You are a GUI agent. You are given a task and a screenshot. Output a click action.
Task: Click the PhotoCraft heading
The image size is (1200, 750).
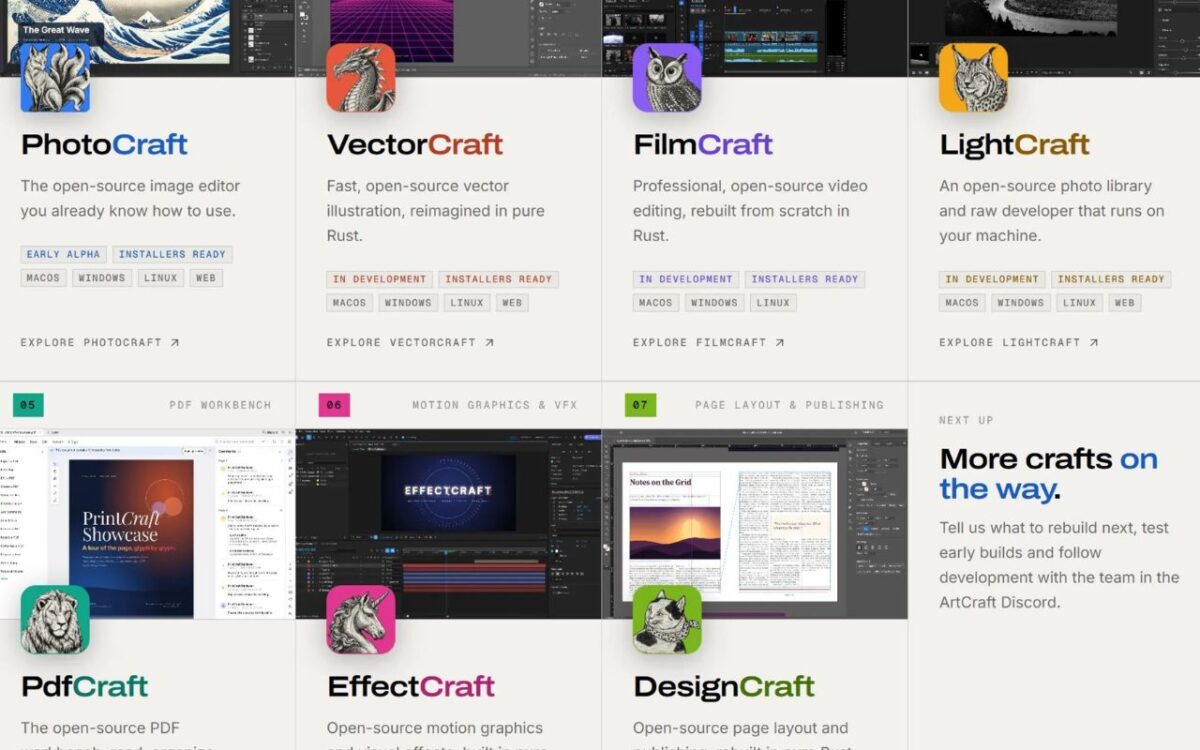[x=104, y=144]
